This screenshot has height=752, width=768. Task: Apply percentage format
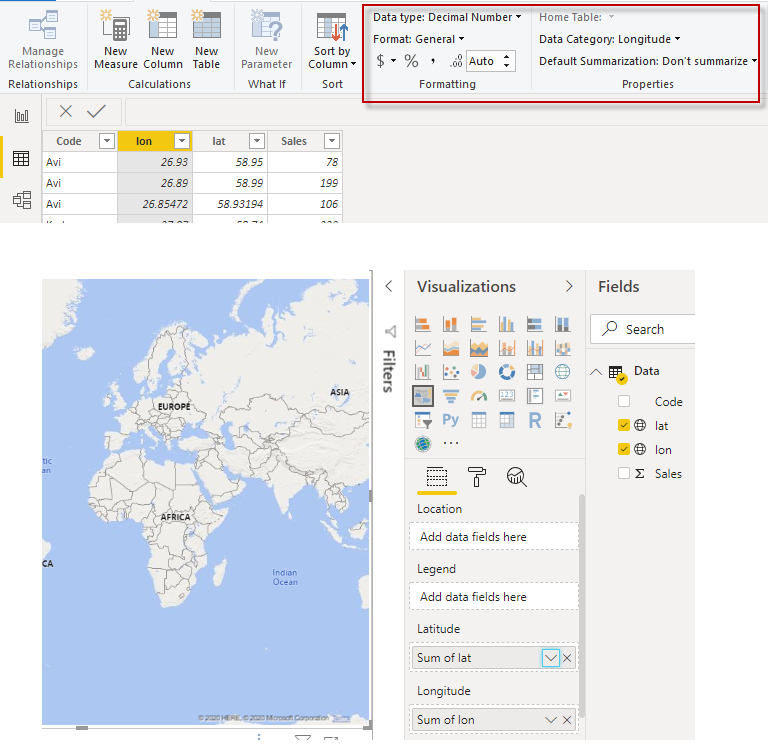pyautogui.click(x=411, y=61)
